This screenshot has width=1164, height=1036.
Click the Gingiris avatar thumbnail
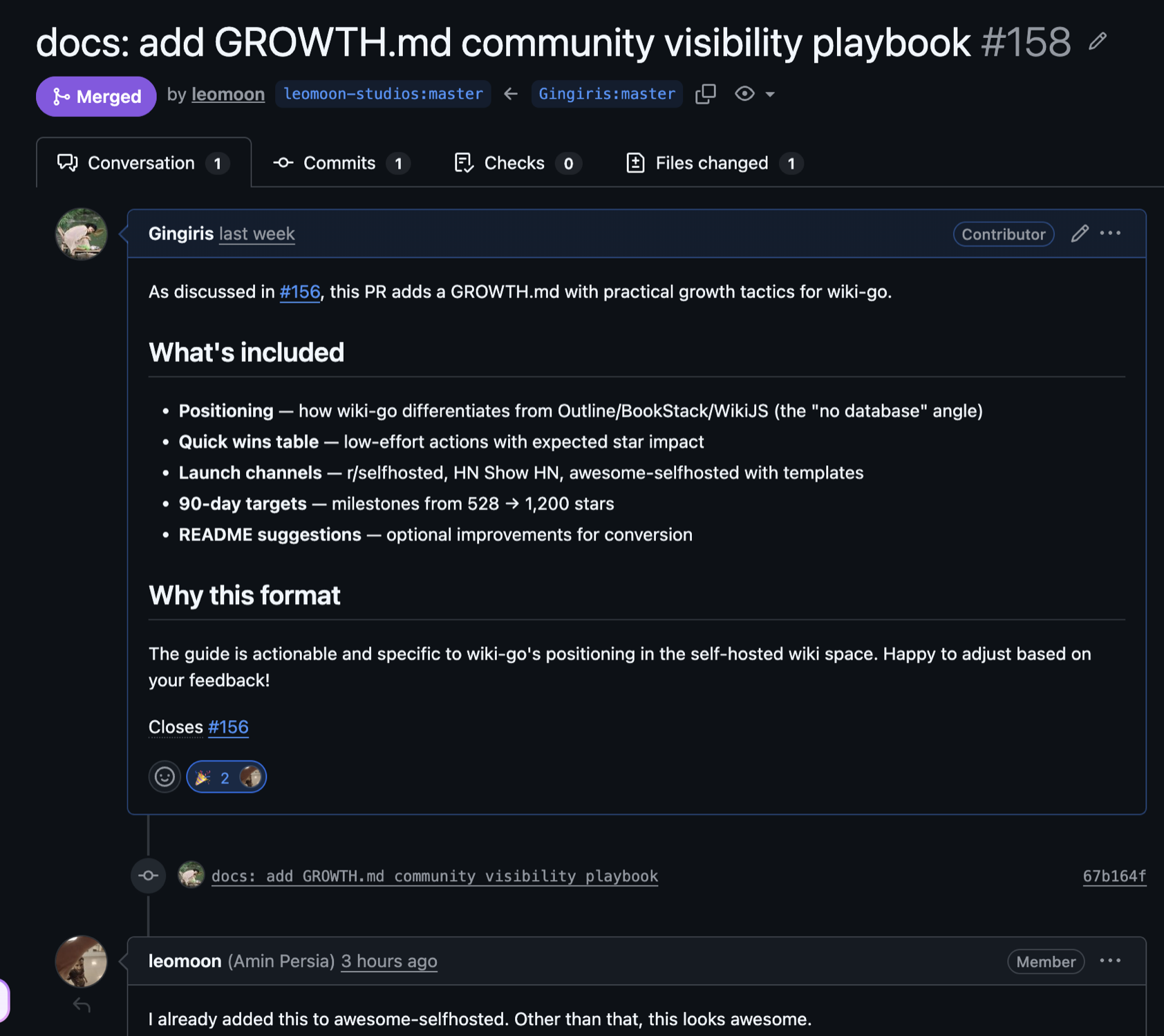click(x=82, y=234)
